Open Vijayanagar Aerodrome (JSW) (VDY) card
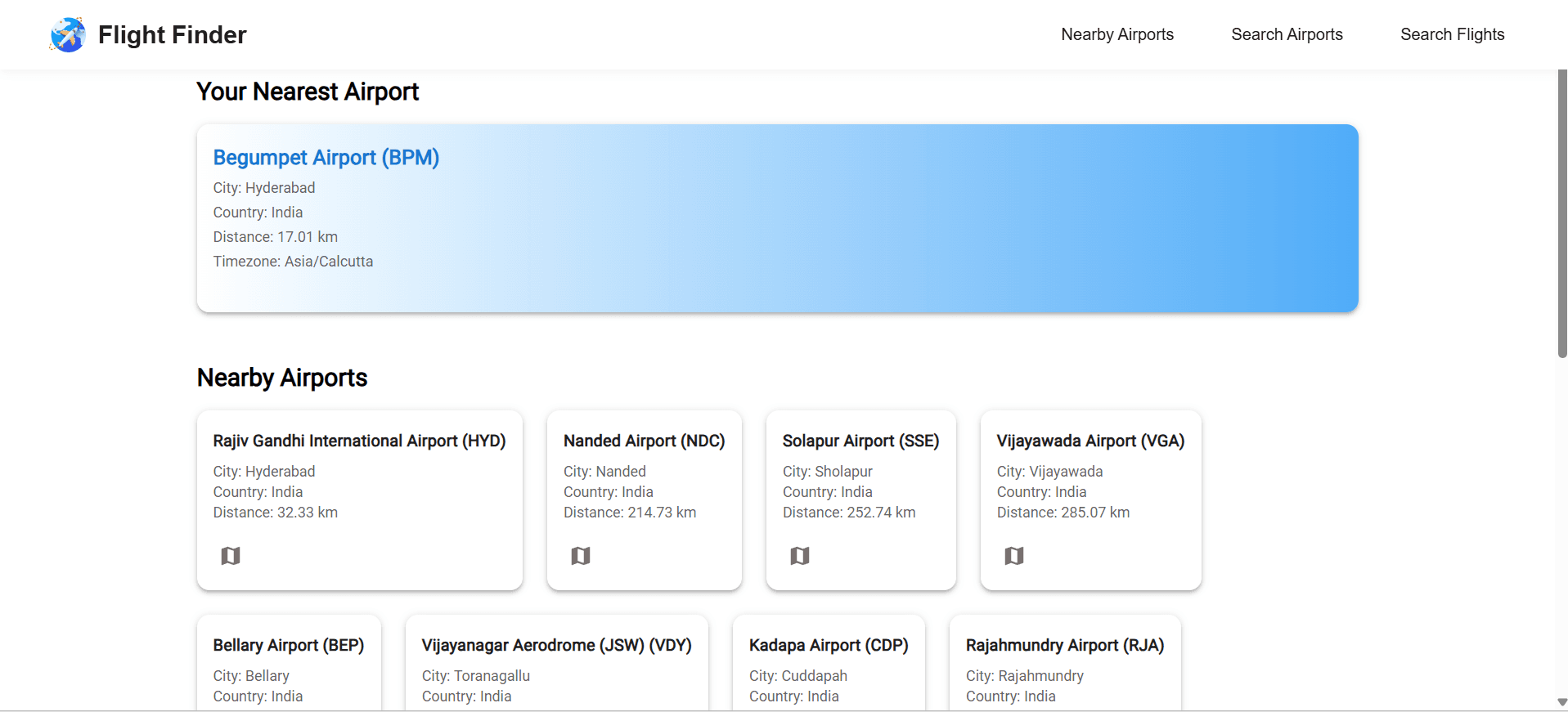The height and width of the screenshot is (712, 1568). (x=556, y=645)
